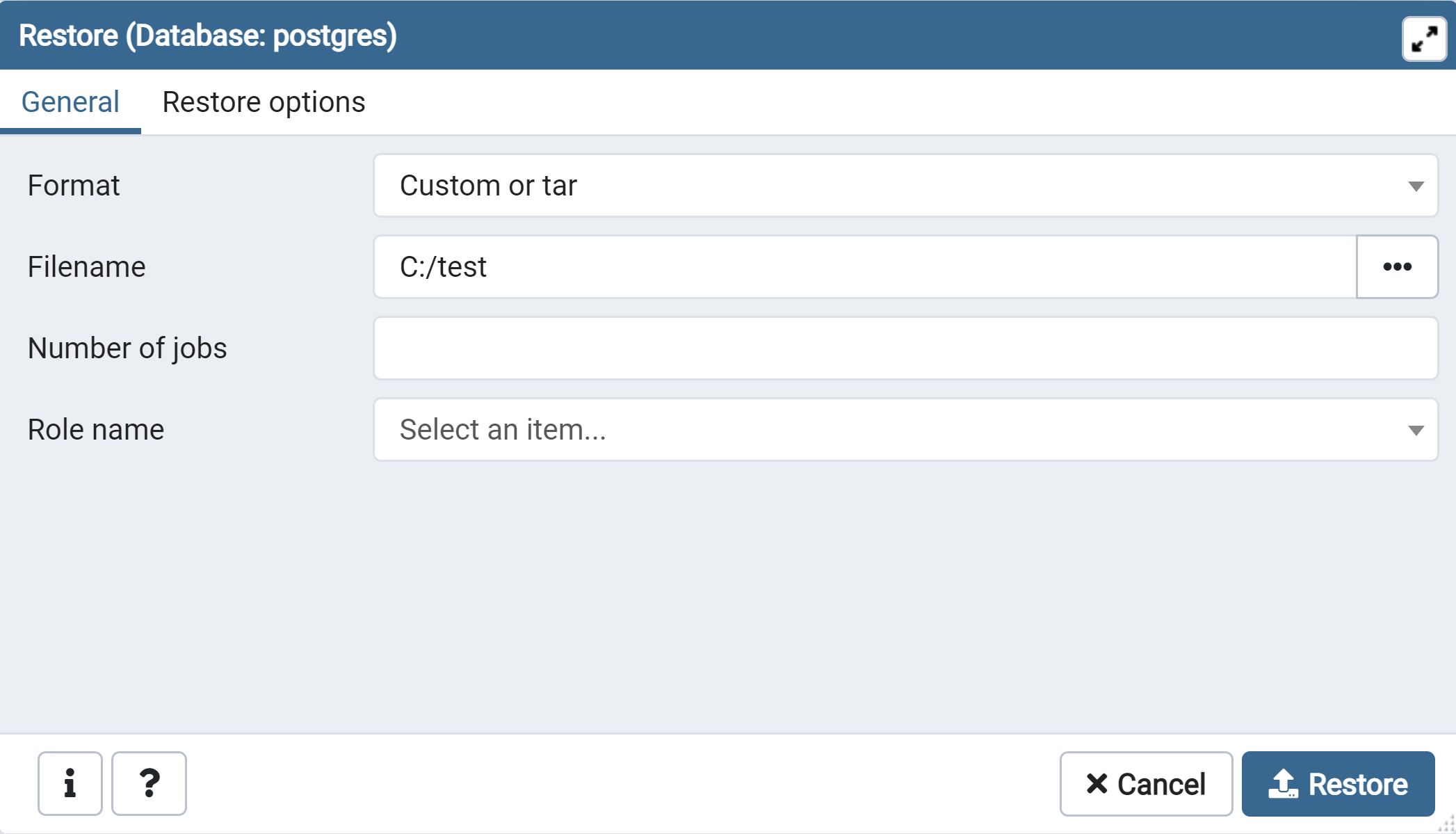Click the resize grip in the dialog corner
Viewport: 1456px width, 834px height.
click(1448, 826)
